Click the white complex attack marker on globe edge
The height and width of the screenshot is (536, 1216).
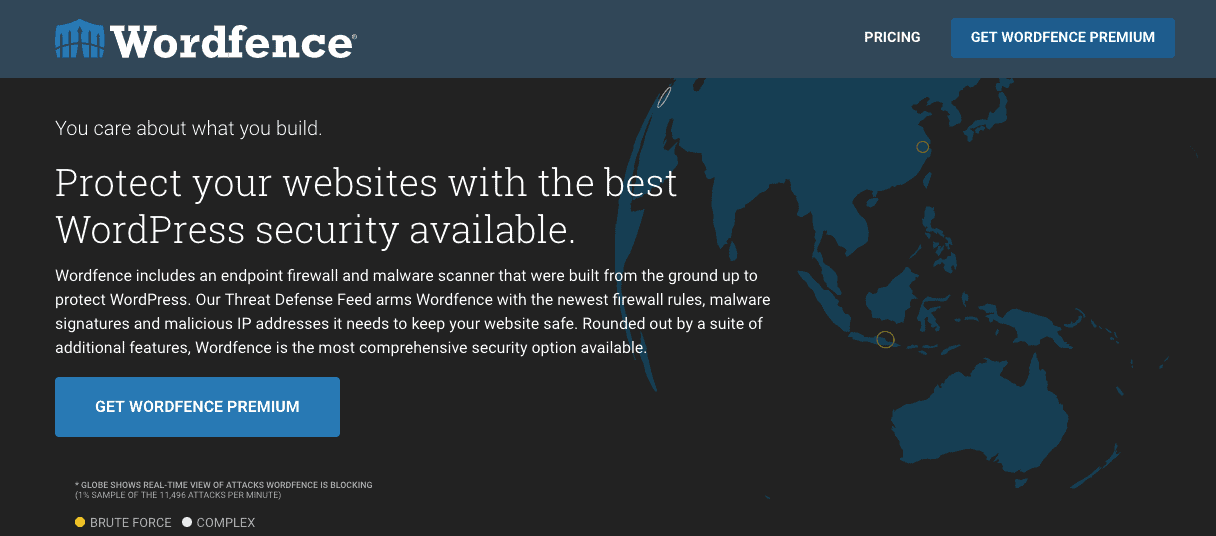664,97
